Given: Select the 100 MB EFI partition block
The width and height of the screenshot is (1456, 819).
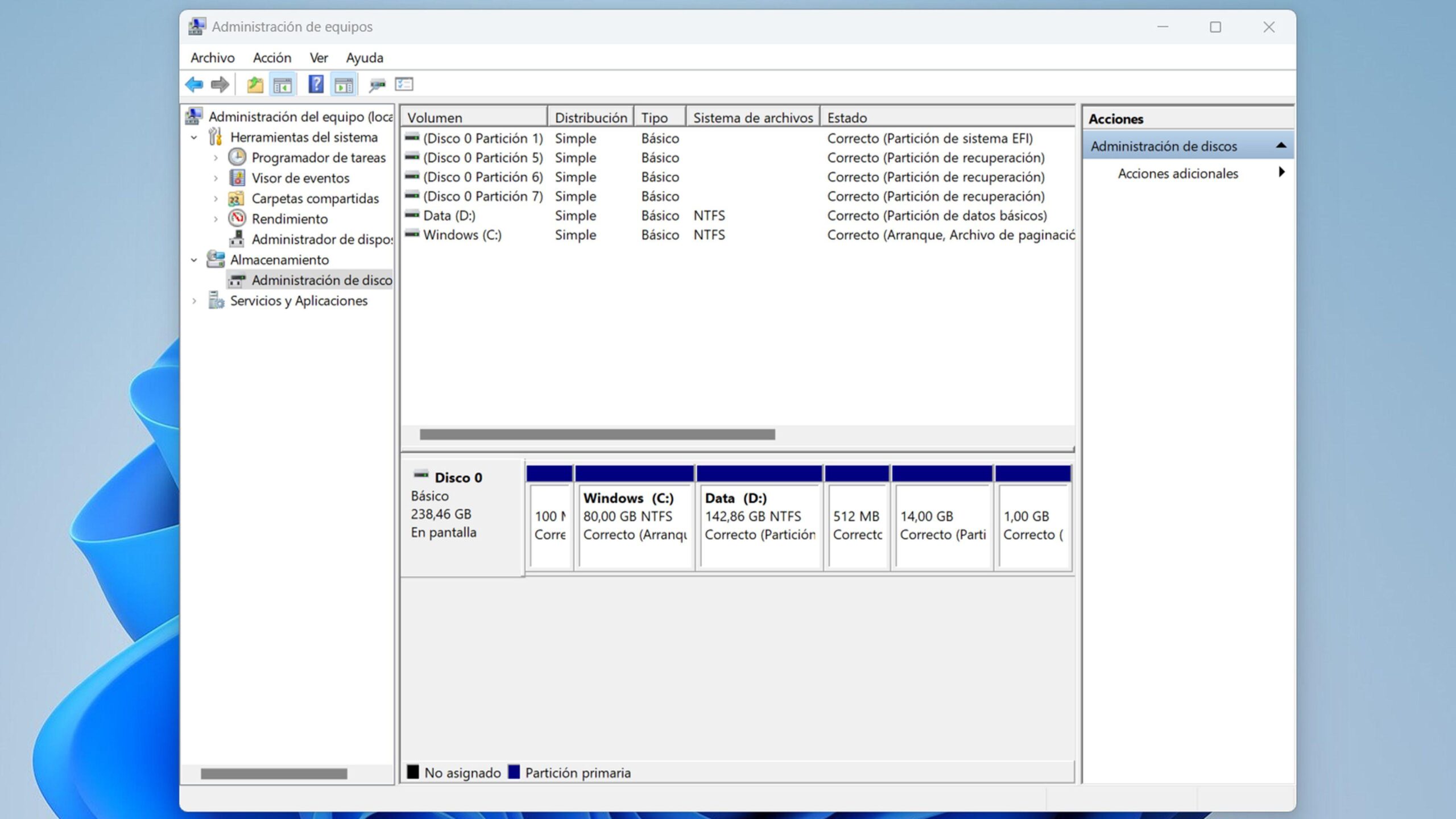Looking at the screenshot, I should (549, 518).
